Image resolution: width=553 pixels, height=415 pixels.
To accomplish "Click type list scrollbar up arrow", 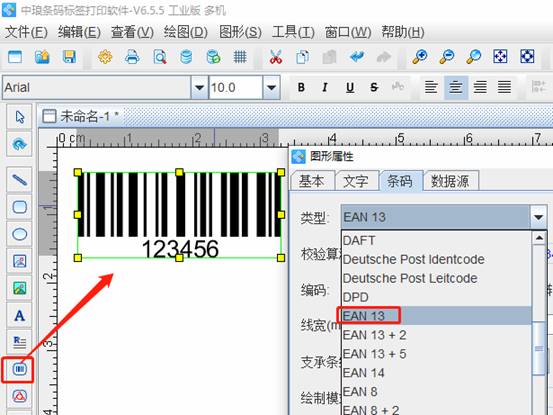I will click(539, 238).
